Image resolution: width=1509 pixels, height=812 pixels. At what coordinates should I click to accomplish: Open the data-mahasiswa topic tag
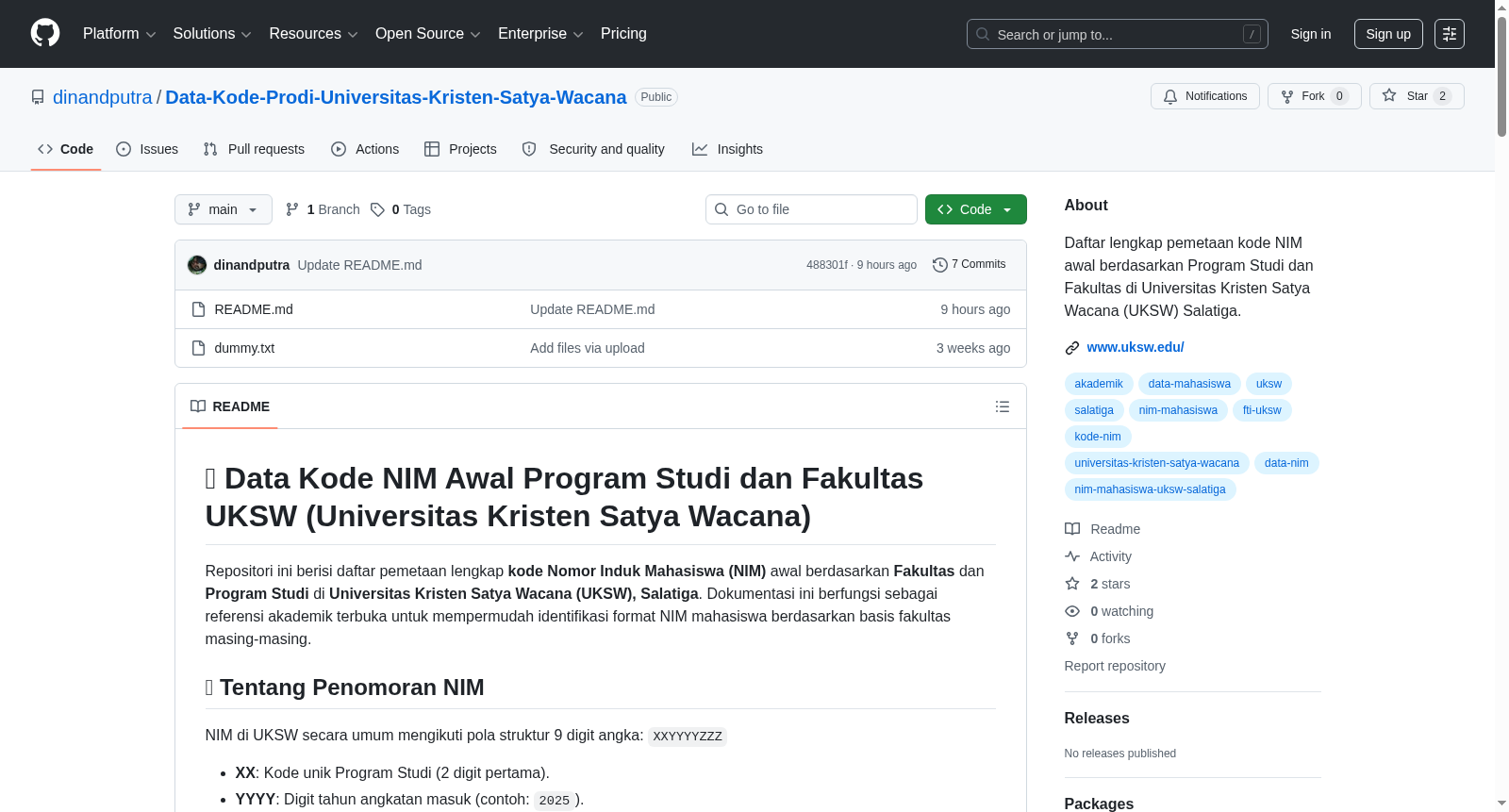(x=1189, y=384)
